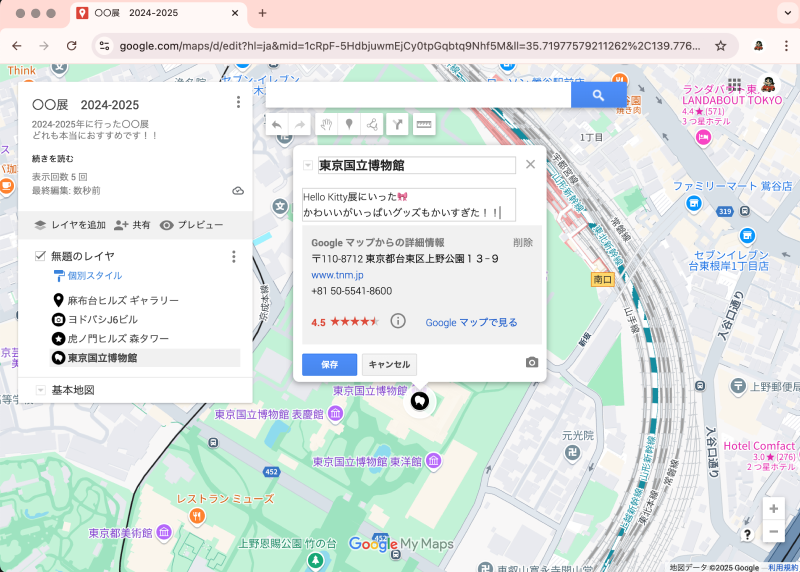Open the map title three-dot menu
Screen dimensions: 800x572
tap(238, 102)
